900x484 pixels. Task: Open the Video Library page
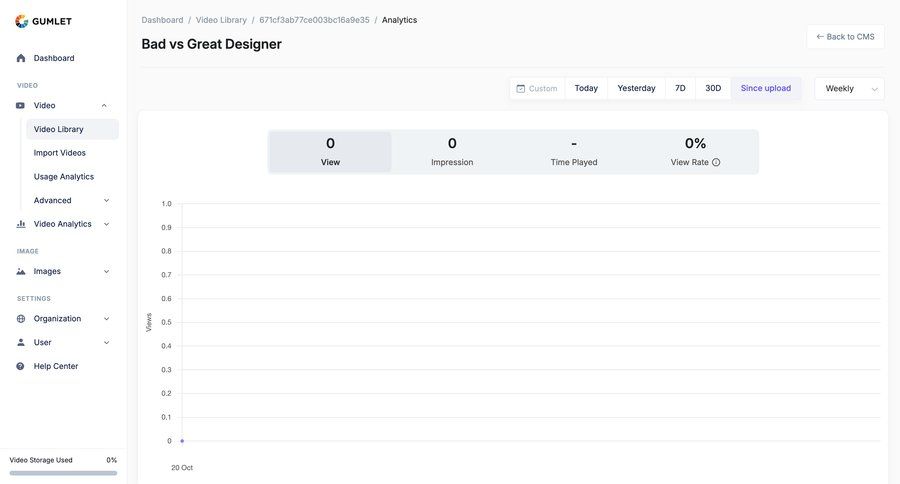click(x=72, y=129)
